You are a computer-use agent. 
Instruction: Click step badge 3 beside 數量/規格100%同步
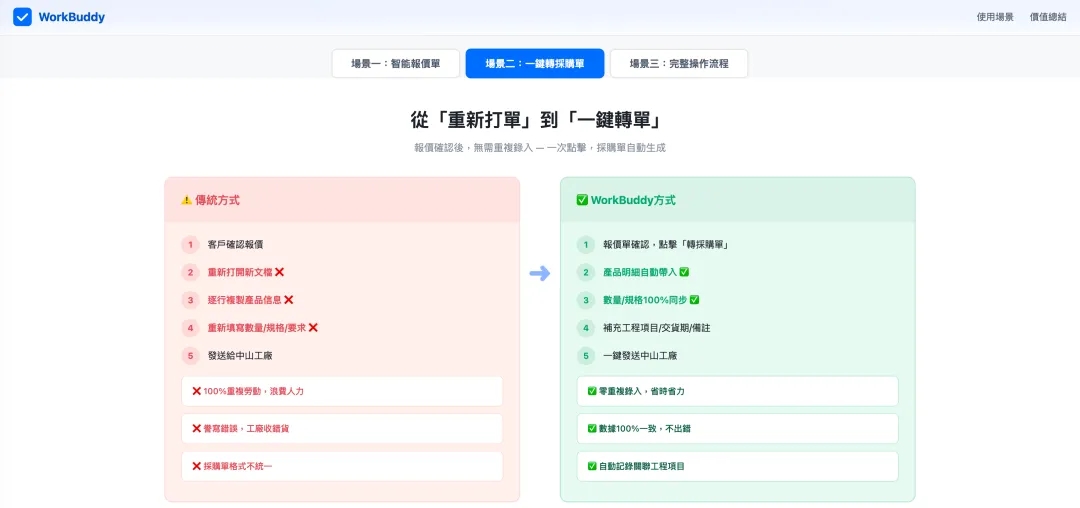[585, 300]
